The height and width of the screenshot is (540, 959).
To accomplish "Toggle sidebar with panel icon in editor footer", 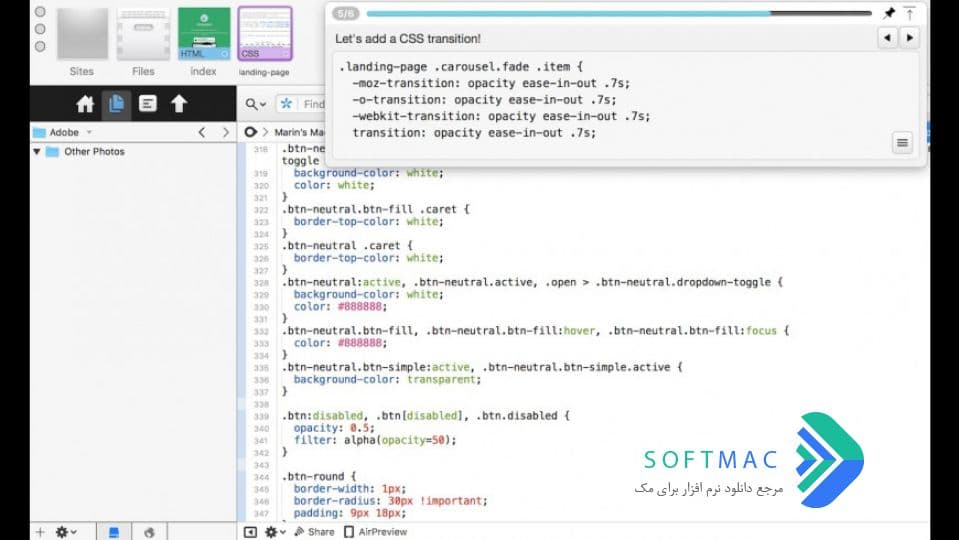I will coord(250,532).
